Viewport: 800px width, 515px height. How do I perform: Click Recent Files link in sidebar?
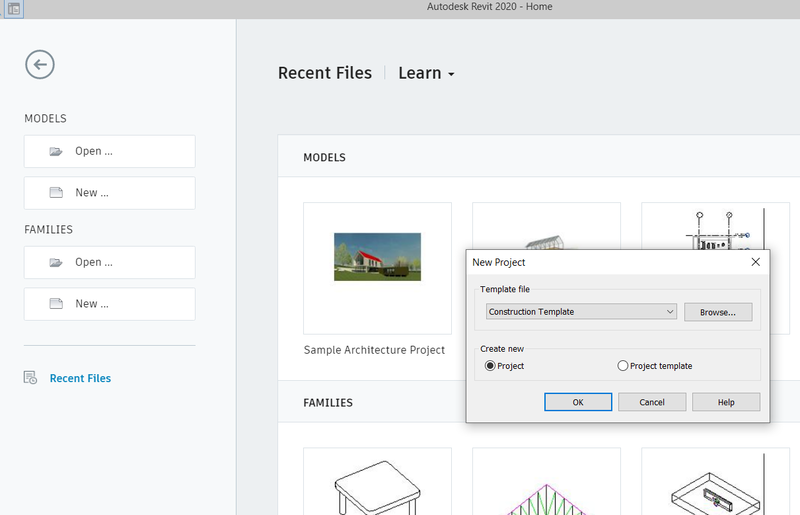[x=80, y=378]
